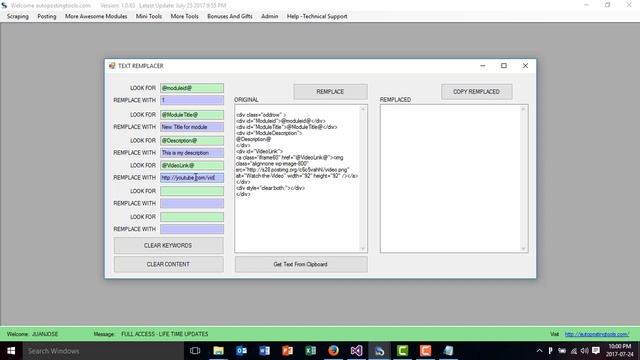Click REMPLACED box scrollbar up arrow
This screenshot has height=360, width=640.
(x=523, y=109)
